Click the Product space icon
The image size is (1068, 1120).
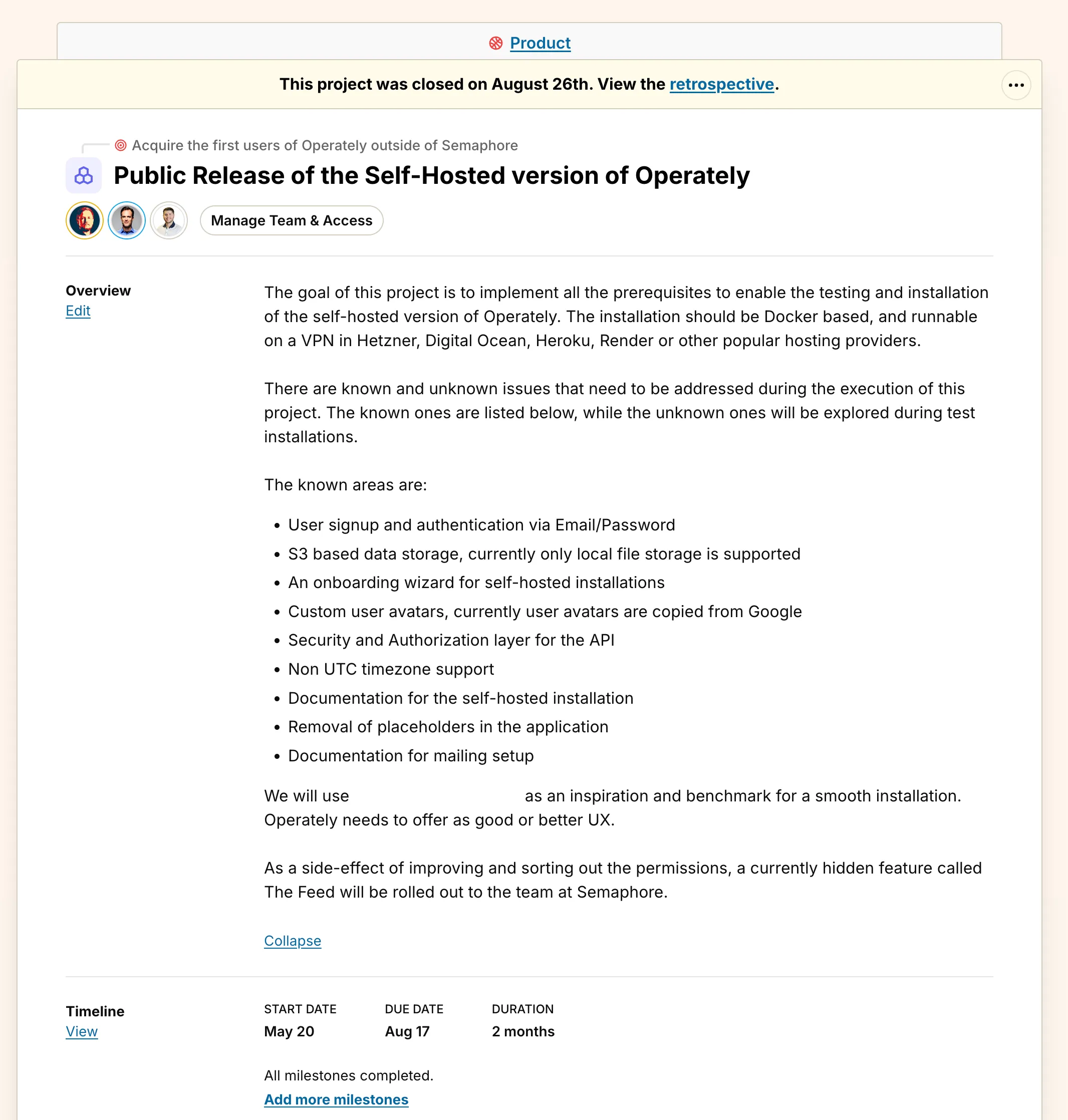pos(495,43)
